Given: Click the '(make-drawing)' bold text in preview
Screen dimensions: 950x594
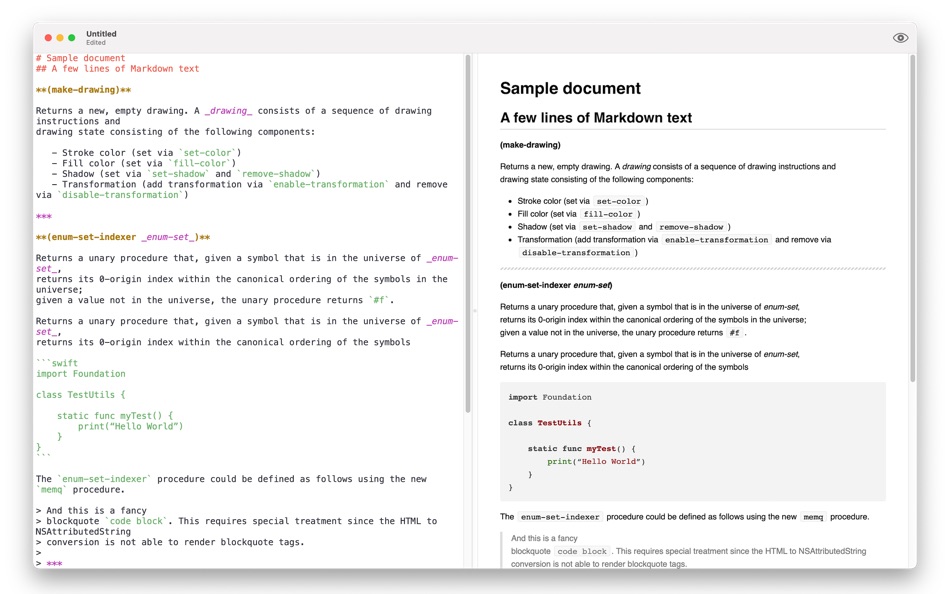Looking at the screenshot, I should click(530, 145).
